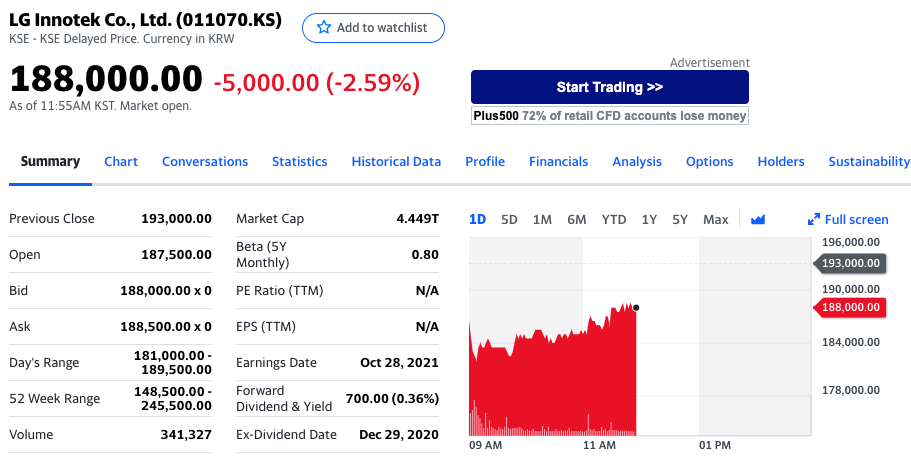Click the Full screen expand arrows icon
The width and height of the screenshot is (911, 456).
813,220
